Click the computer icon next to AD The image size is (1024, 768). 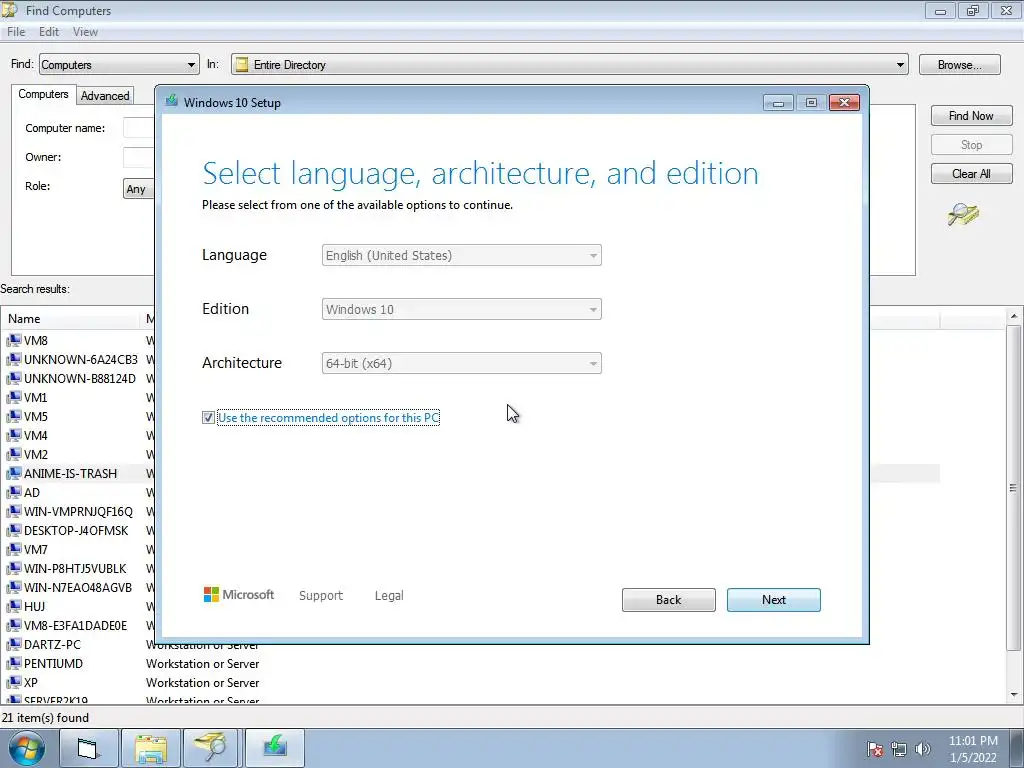coord(14,492)
